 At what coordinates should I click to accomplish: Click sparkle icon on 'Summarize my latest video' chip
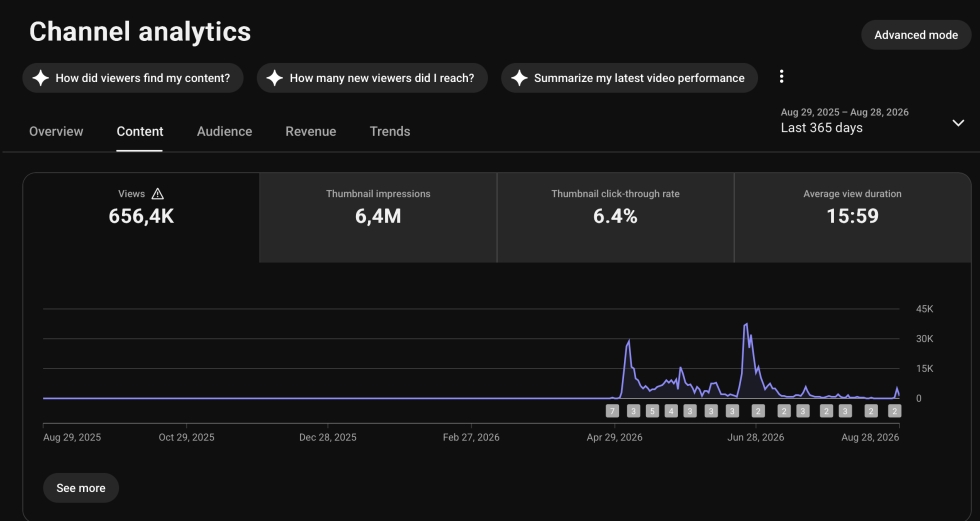[519, 78]
